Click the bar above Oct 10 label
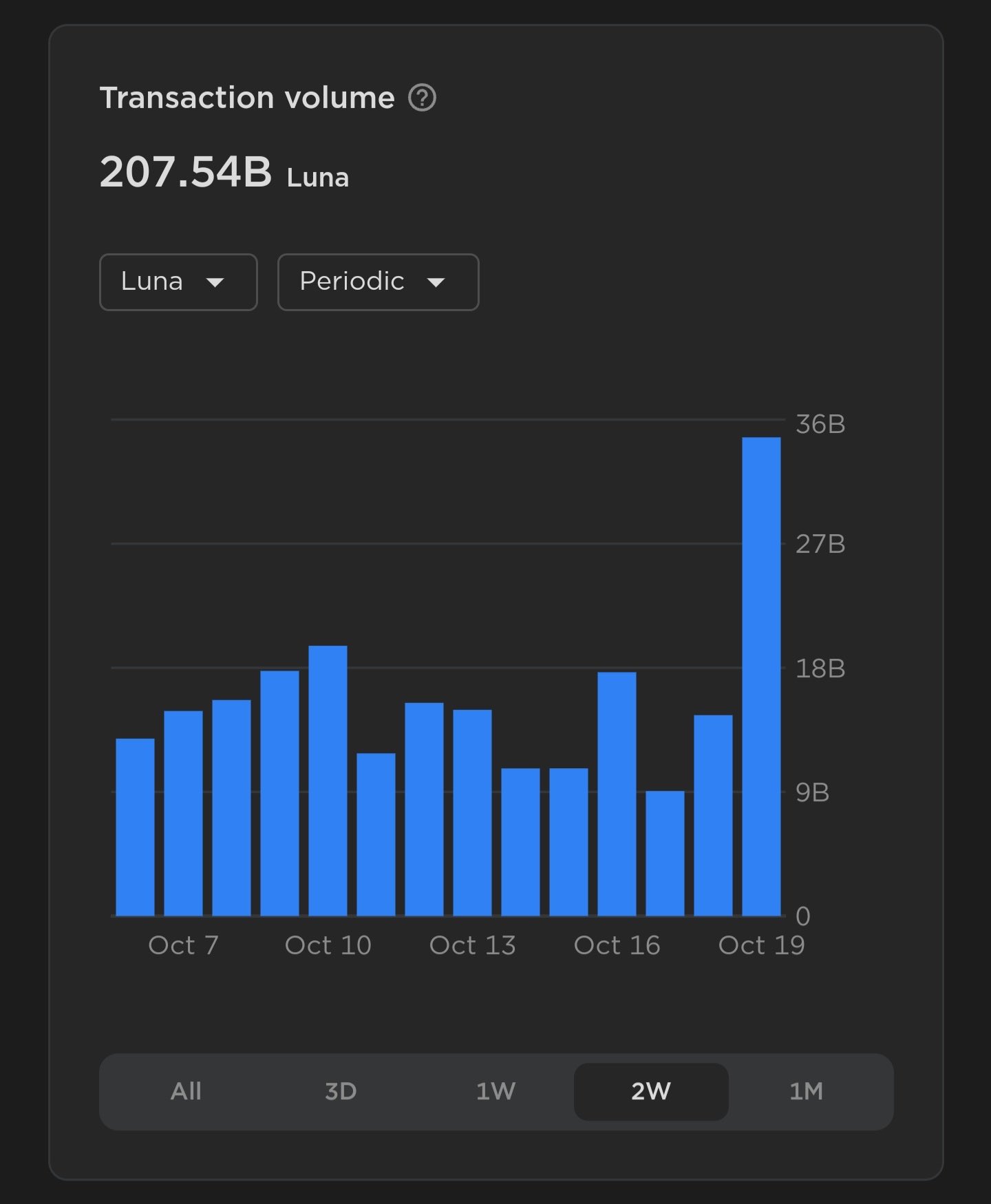 [x=328, y=781]
